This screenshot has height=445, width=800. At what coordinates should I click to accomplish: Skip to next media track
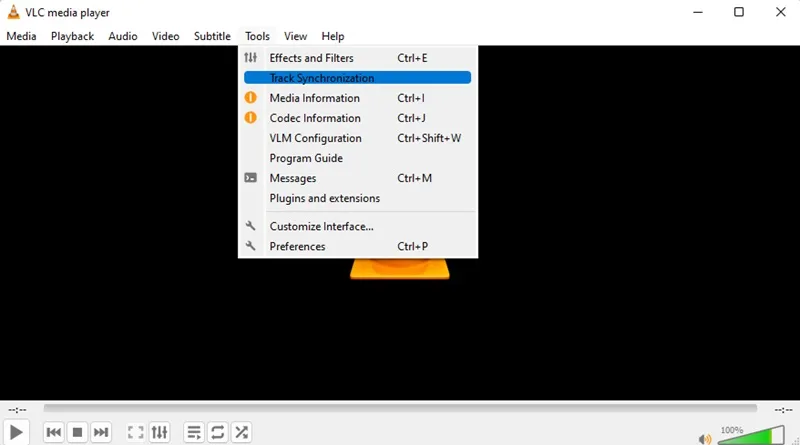click(x=101, y=432)
